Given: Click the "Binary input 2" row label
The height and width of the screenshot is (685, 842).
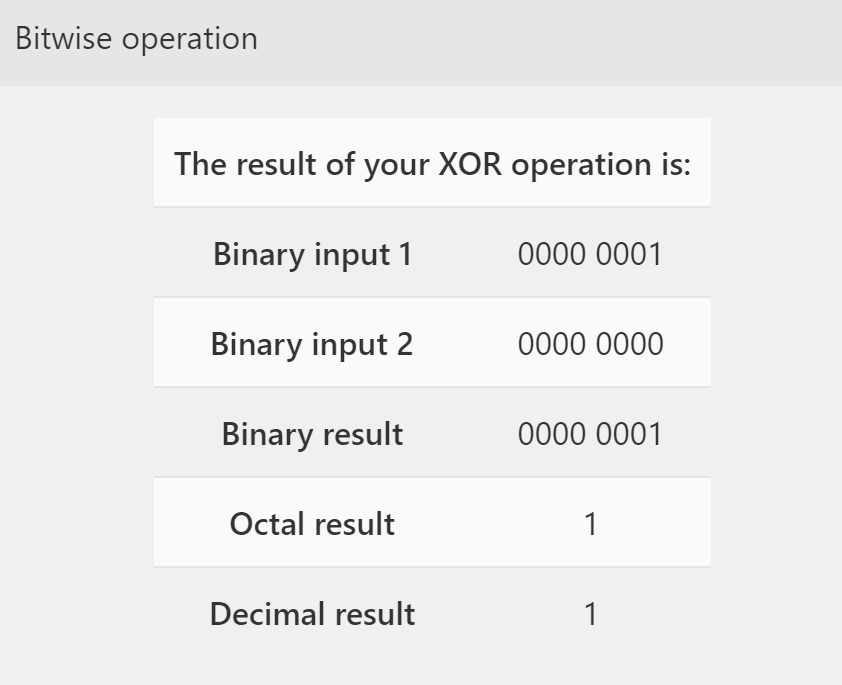Looking at the screenshot, I should point(312,344).
